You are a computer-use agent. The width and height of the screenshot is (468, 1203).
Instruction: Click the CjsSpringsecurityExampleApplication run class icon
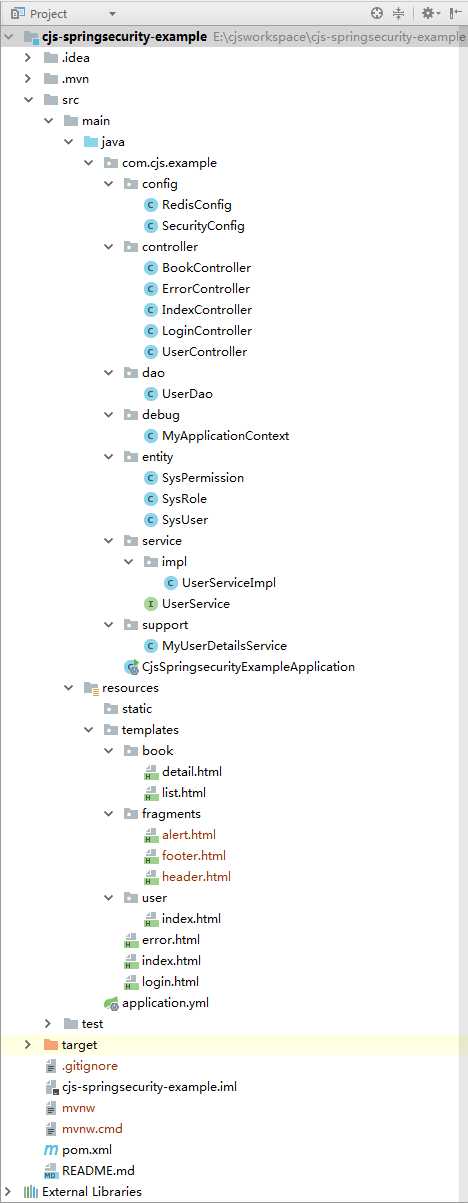point(131,667)
